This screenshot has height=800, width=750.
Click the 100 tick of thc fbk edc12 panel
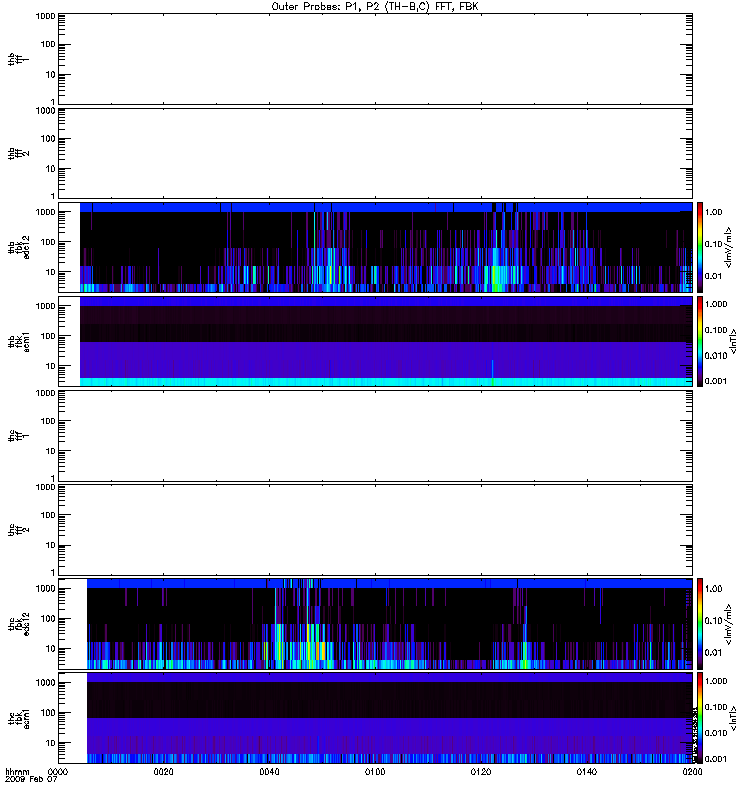tap(47, 619)
